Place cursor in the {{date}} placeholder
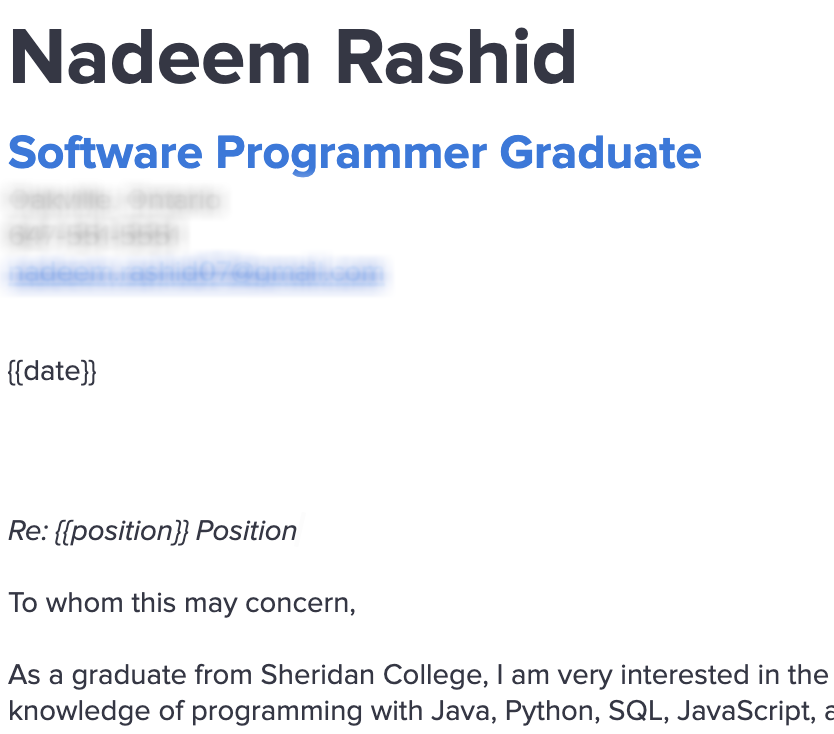 tap(52, 371)
